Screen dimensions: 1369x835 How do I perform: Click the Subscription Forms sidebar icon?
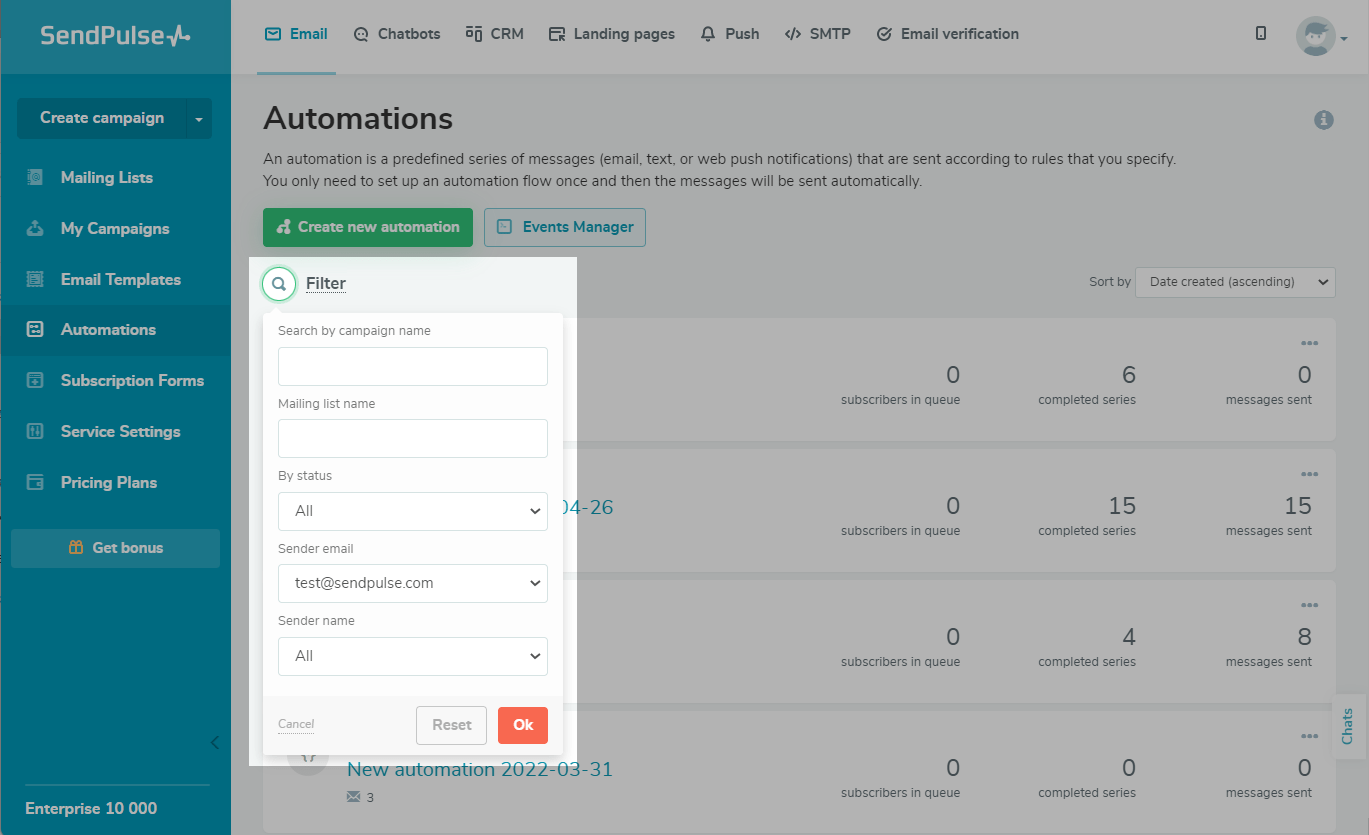tap(35, 380)
